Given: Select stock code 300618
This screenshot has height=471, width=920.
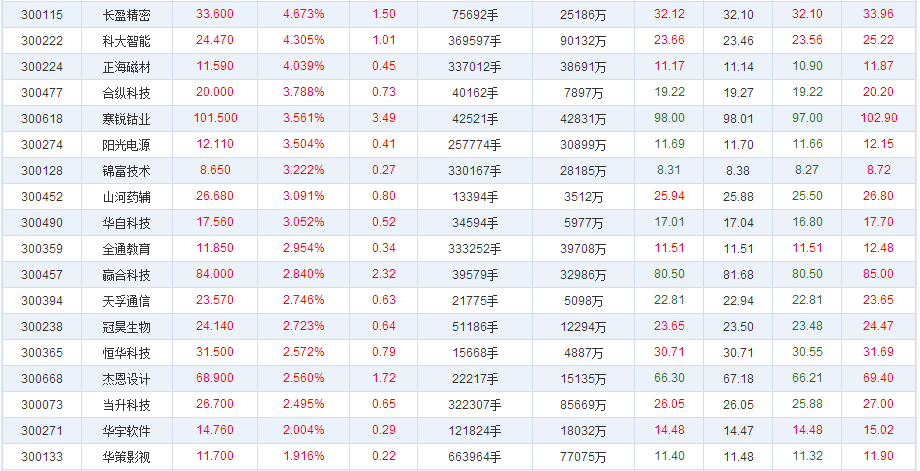Looking at the screenshot, I should tap(42, 119).
